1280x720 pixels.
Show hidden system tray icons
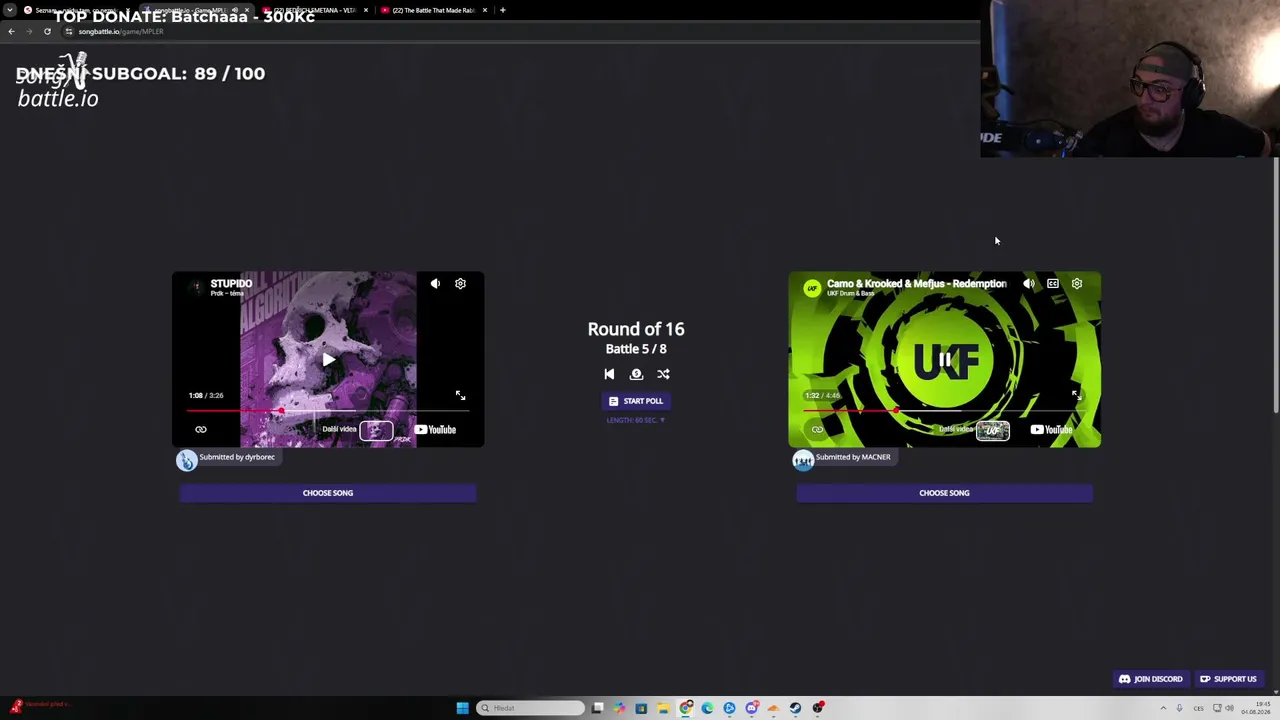pos(1163,708)
